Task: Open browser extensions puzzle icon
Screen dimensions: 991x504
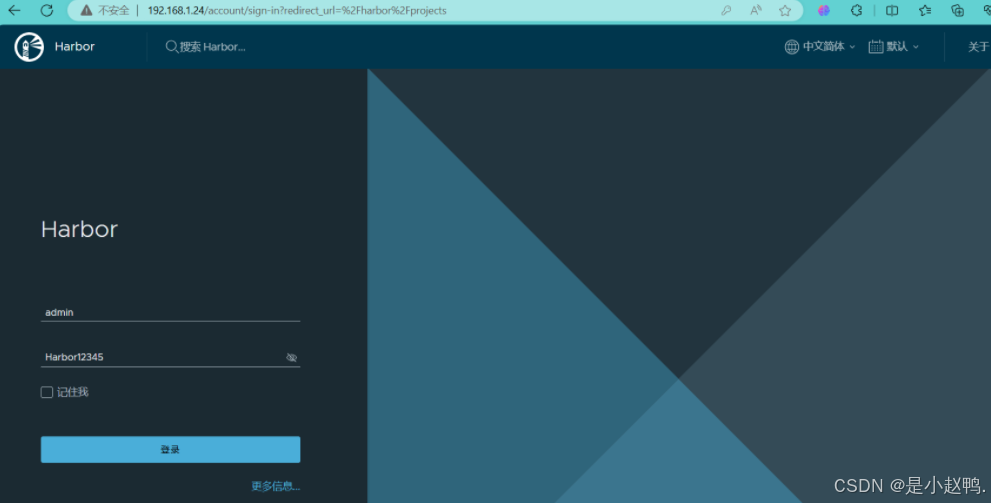Action: 856,10
